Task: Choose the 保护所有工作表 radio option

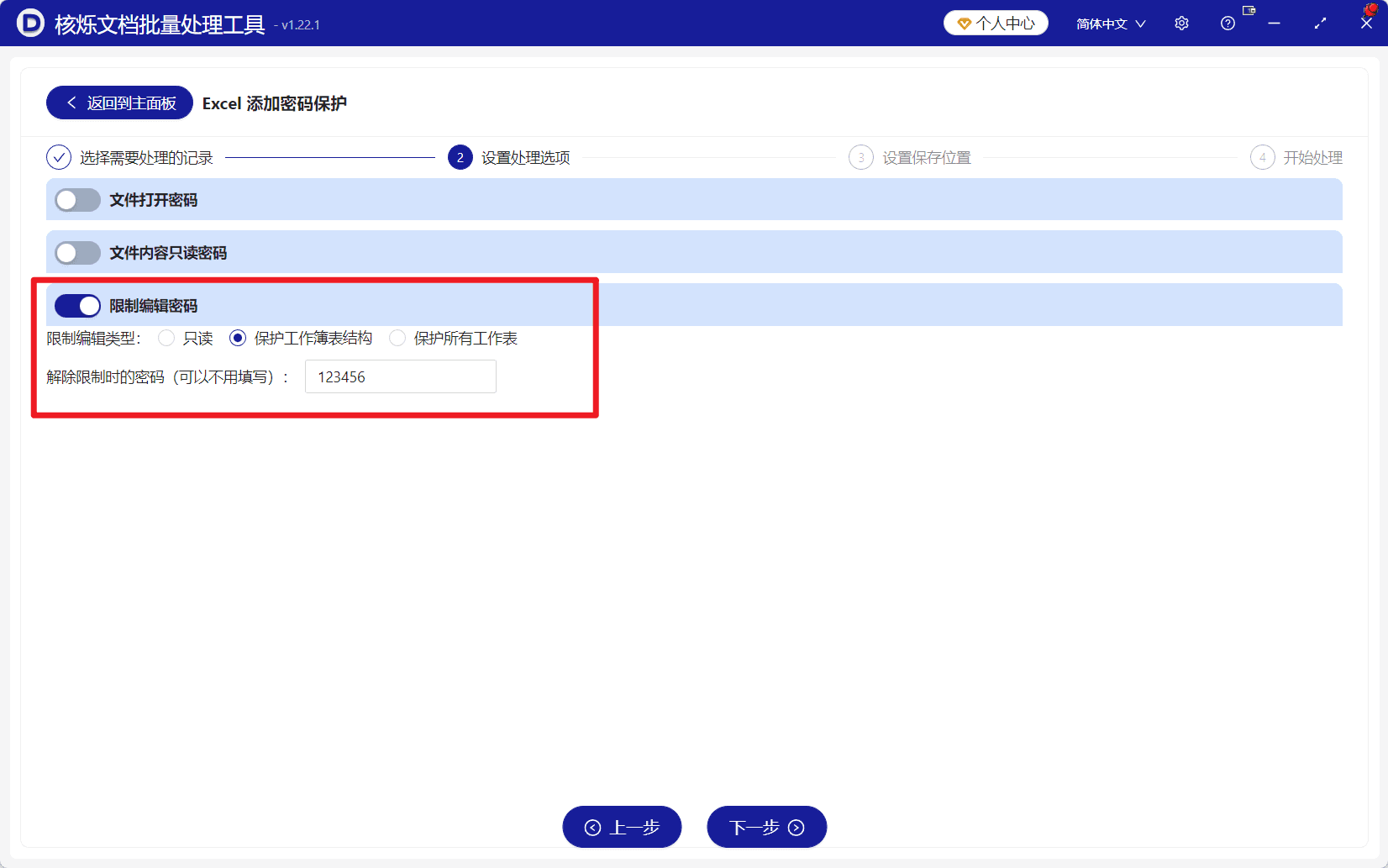Action: tap(397, 338)
